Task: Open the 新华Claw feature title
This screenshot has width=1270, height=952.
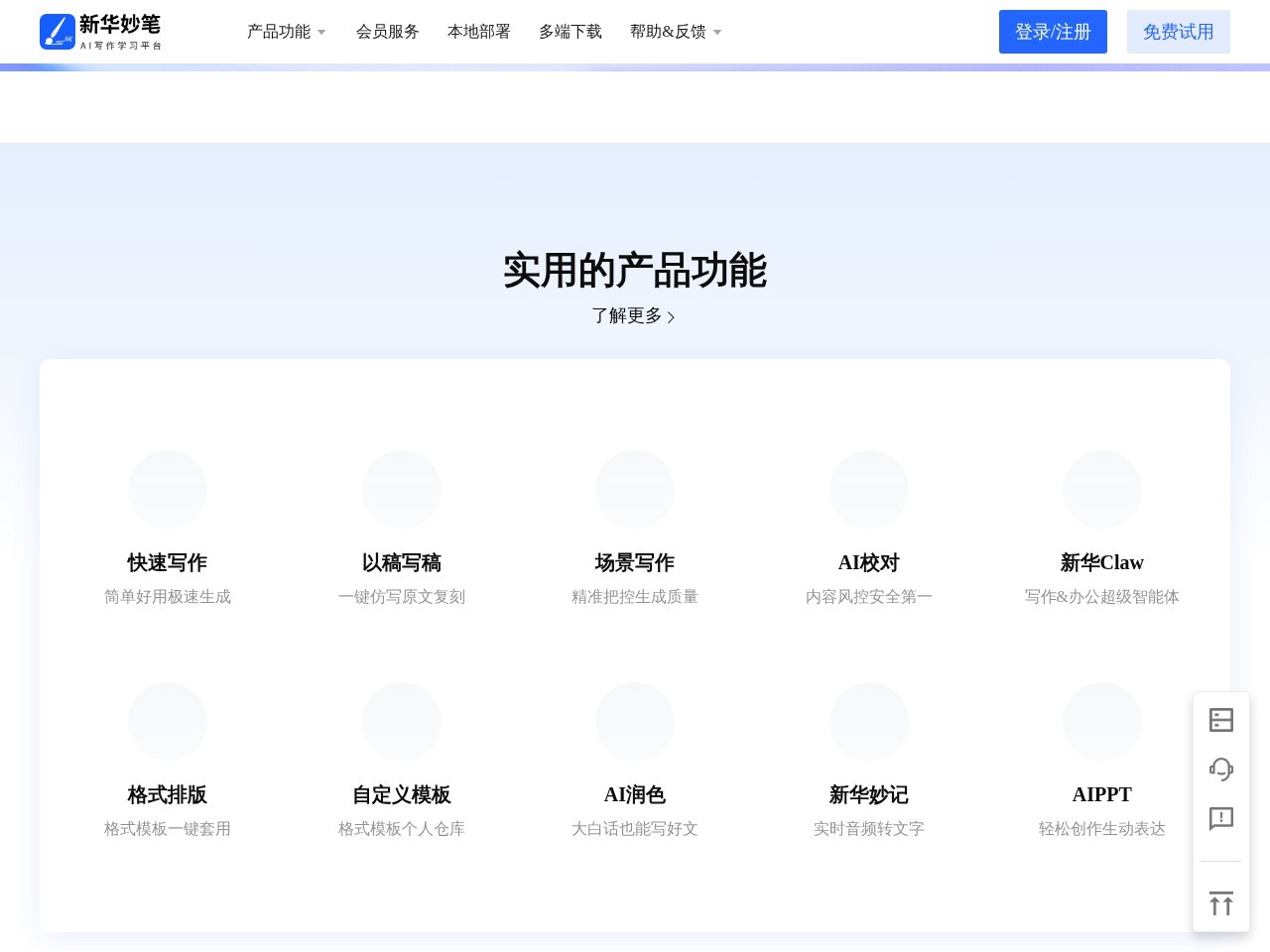Action: pos(1102,562)
